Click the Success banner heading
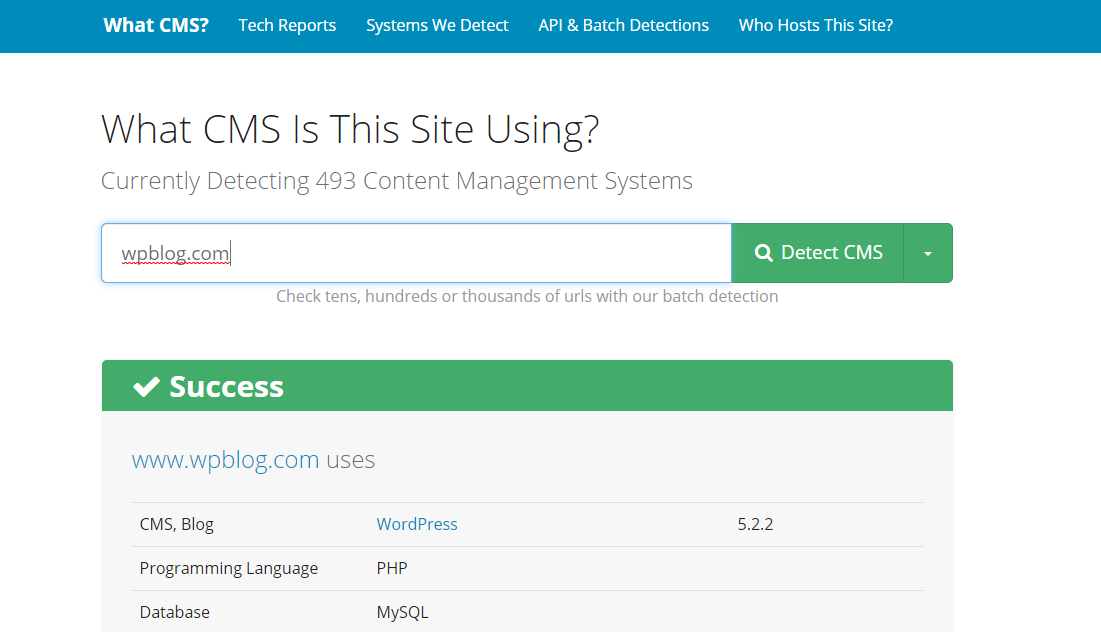The height and width of the screenshot is (632, 1101). click(226, 386)
